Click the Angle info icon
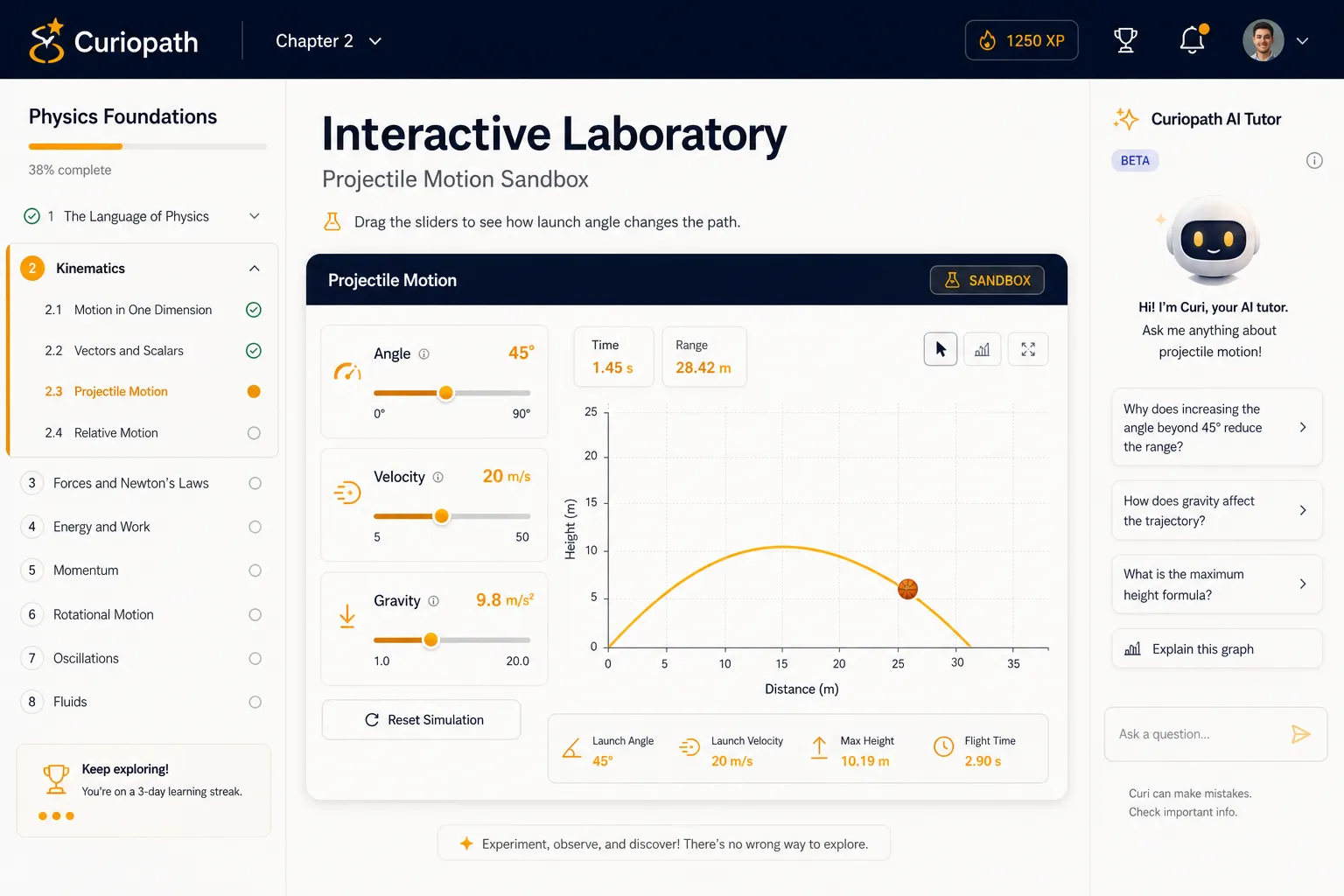Screen dimensions: 1344x896 pos(424,354)
